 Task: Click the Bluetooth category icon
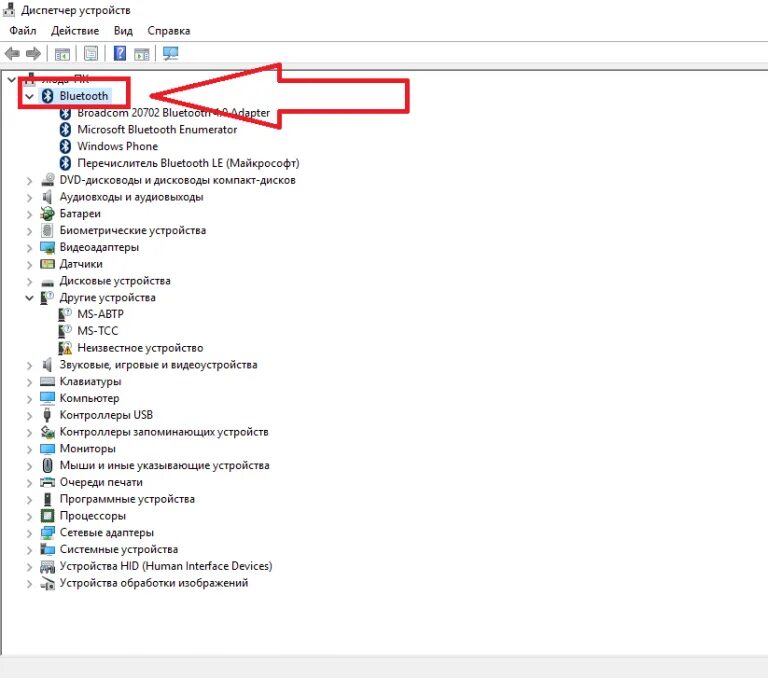pos(48,96)
